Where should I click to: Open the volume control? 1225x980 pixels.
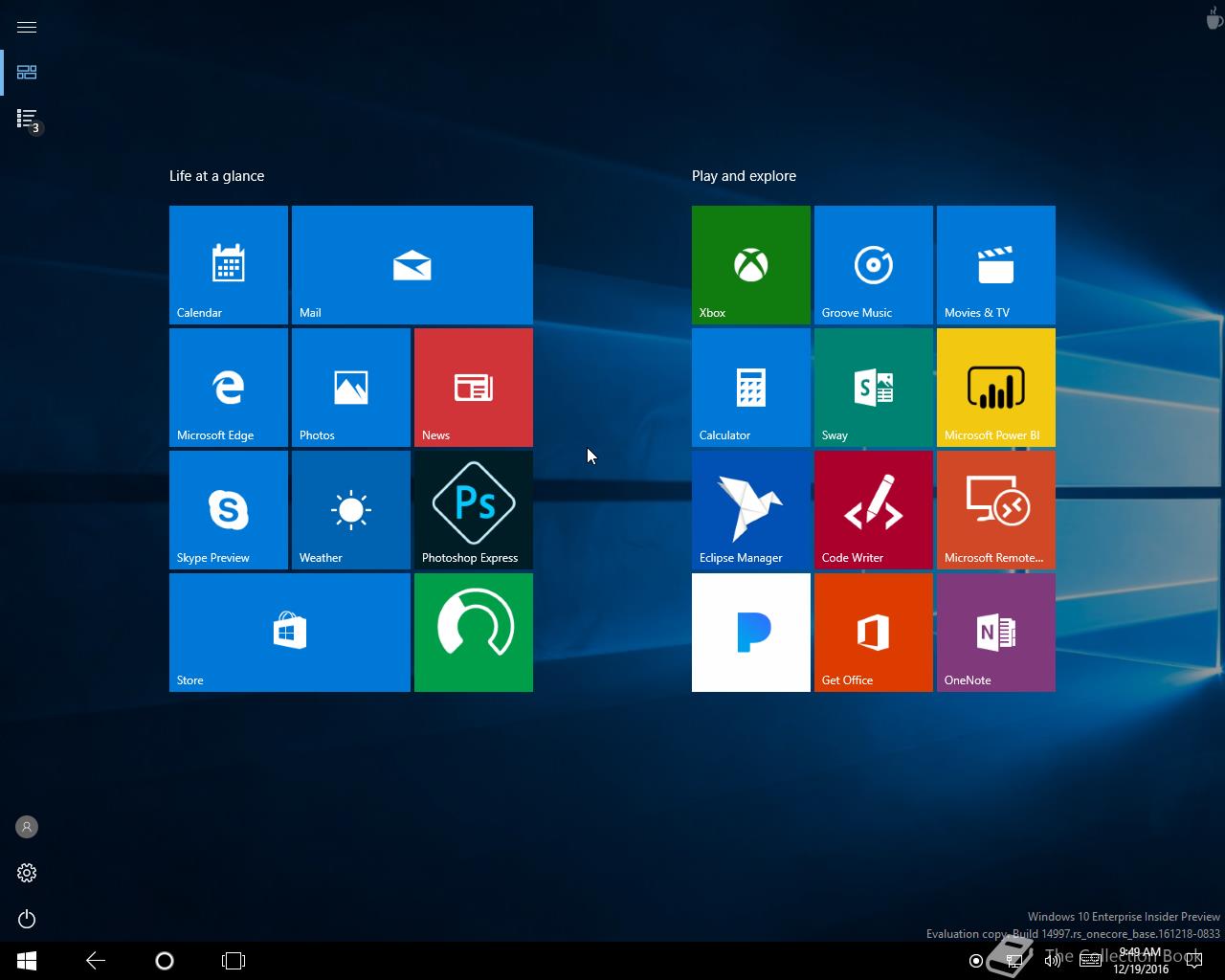coord(1052,961)
